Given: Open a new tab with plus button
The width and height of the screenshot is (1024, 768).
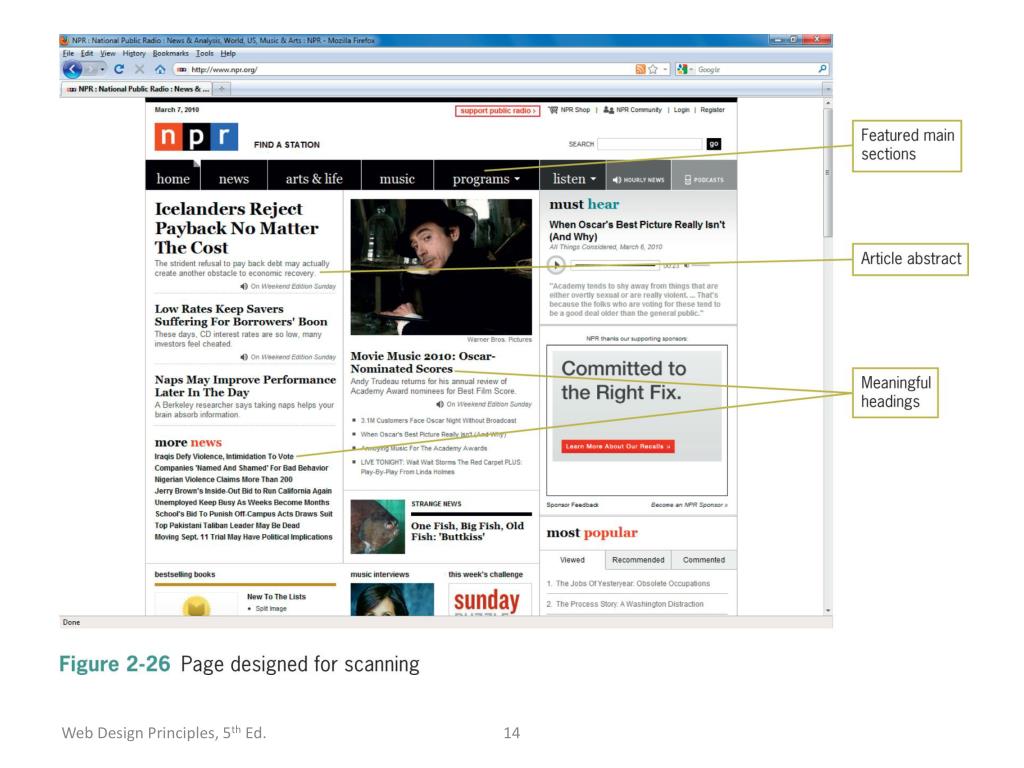Looking at the screenshot, I should (x=221, y=89).
